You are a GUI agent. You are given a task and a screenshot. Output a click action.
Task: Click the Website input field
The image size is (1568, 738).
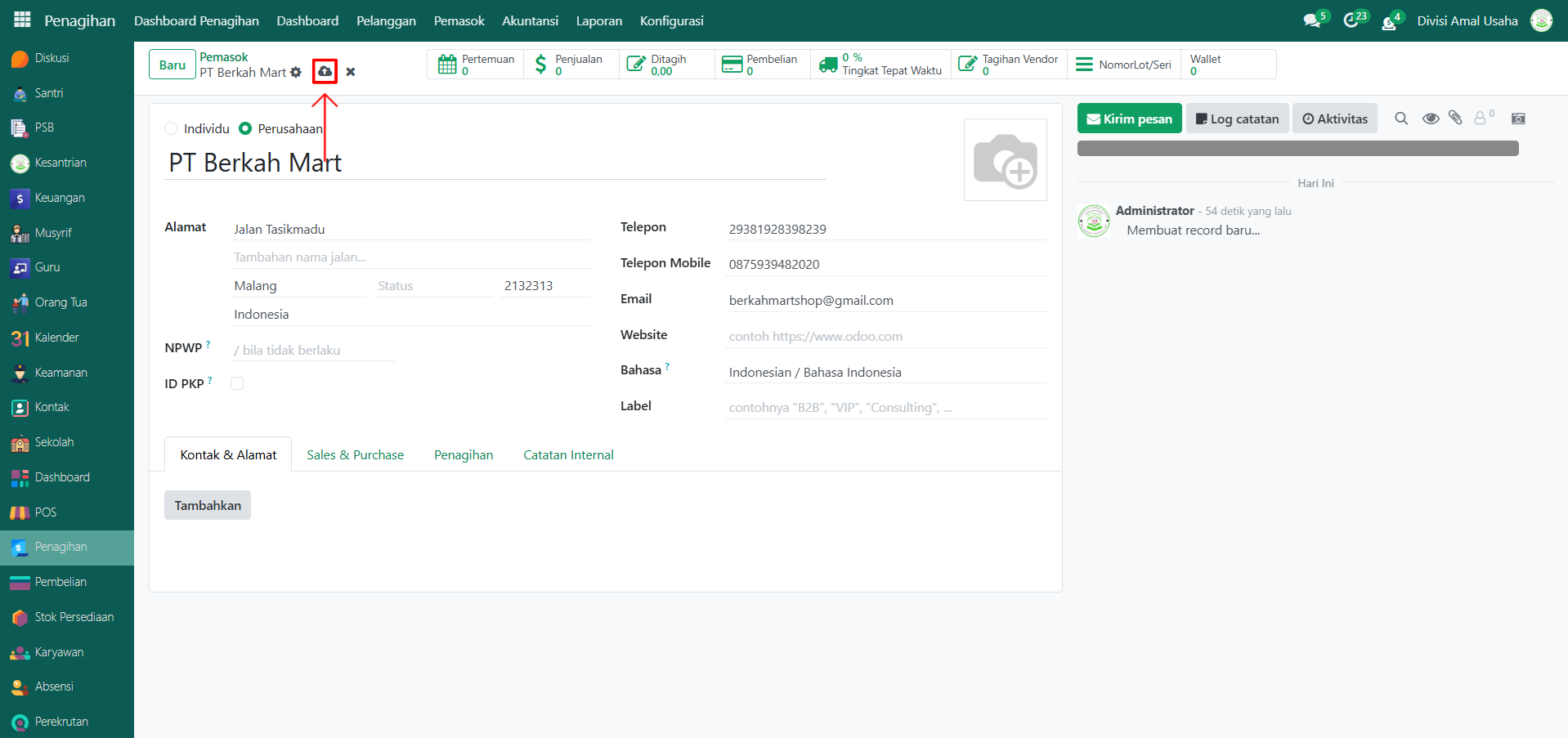coord(885,337)
